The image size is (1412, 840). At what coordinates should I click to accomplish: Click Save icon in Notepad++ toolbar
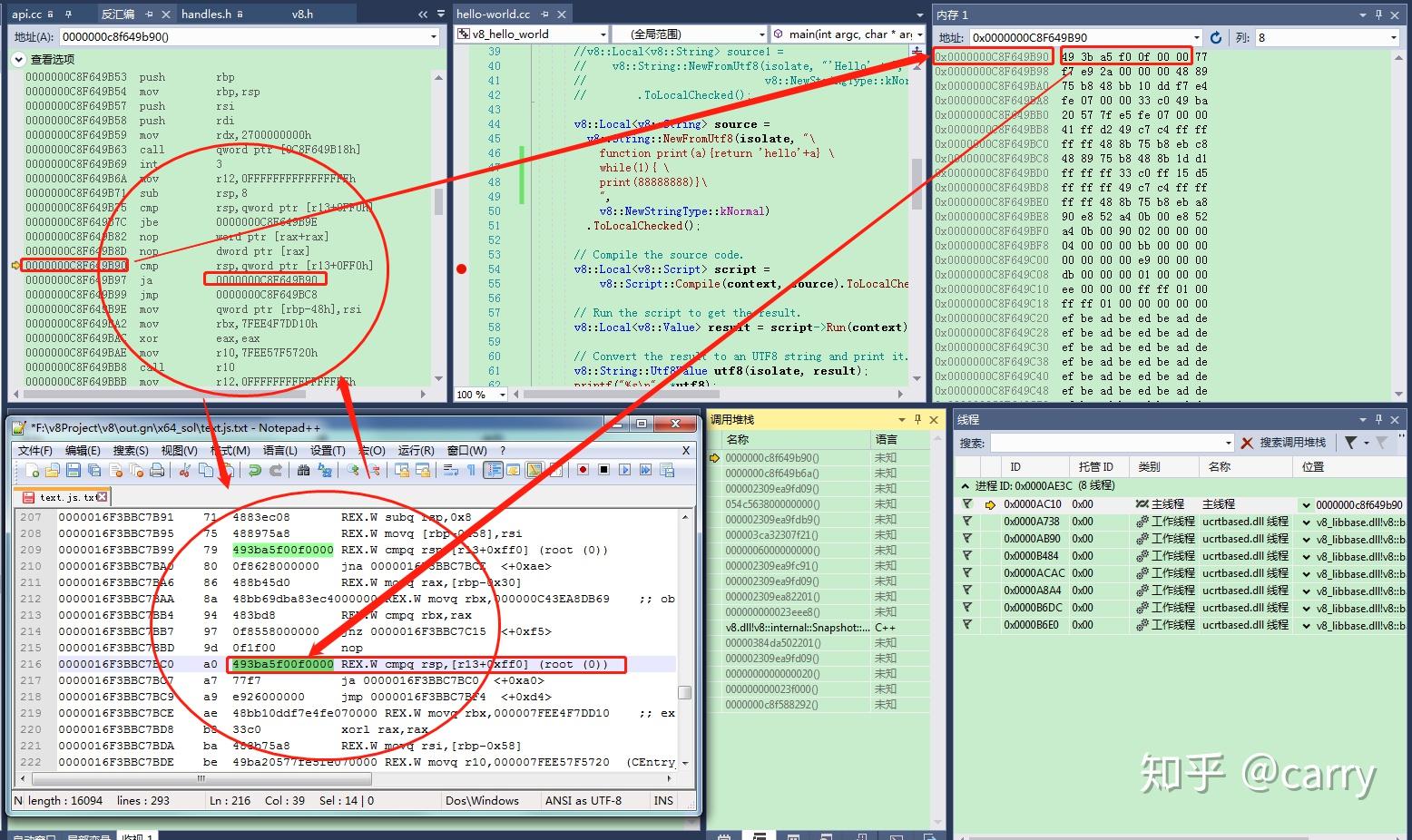(74, 470)
